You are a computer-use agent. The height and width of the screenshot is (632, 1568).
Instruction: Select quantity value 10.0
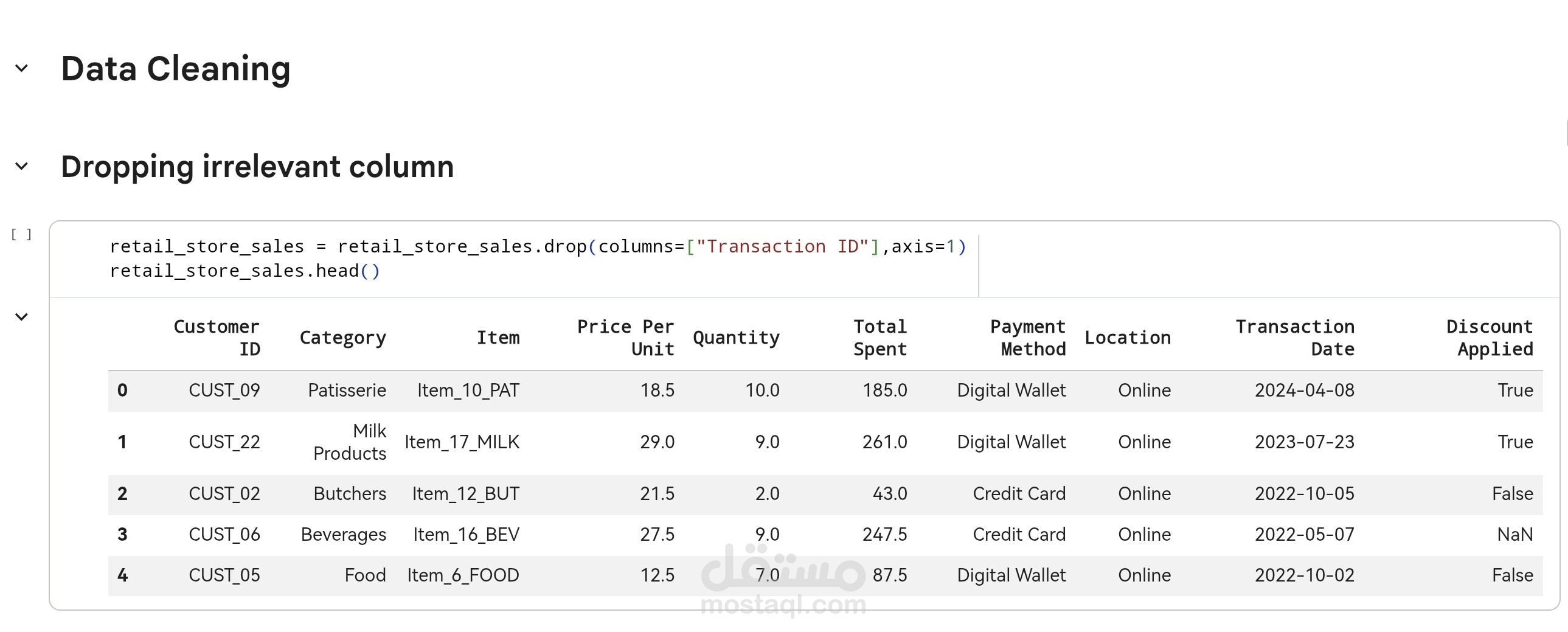(x=763, y=391)
